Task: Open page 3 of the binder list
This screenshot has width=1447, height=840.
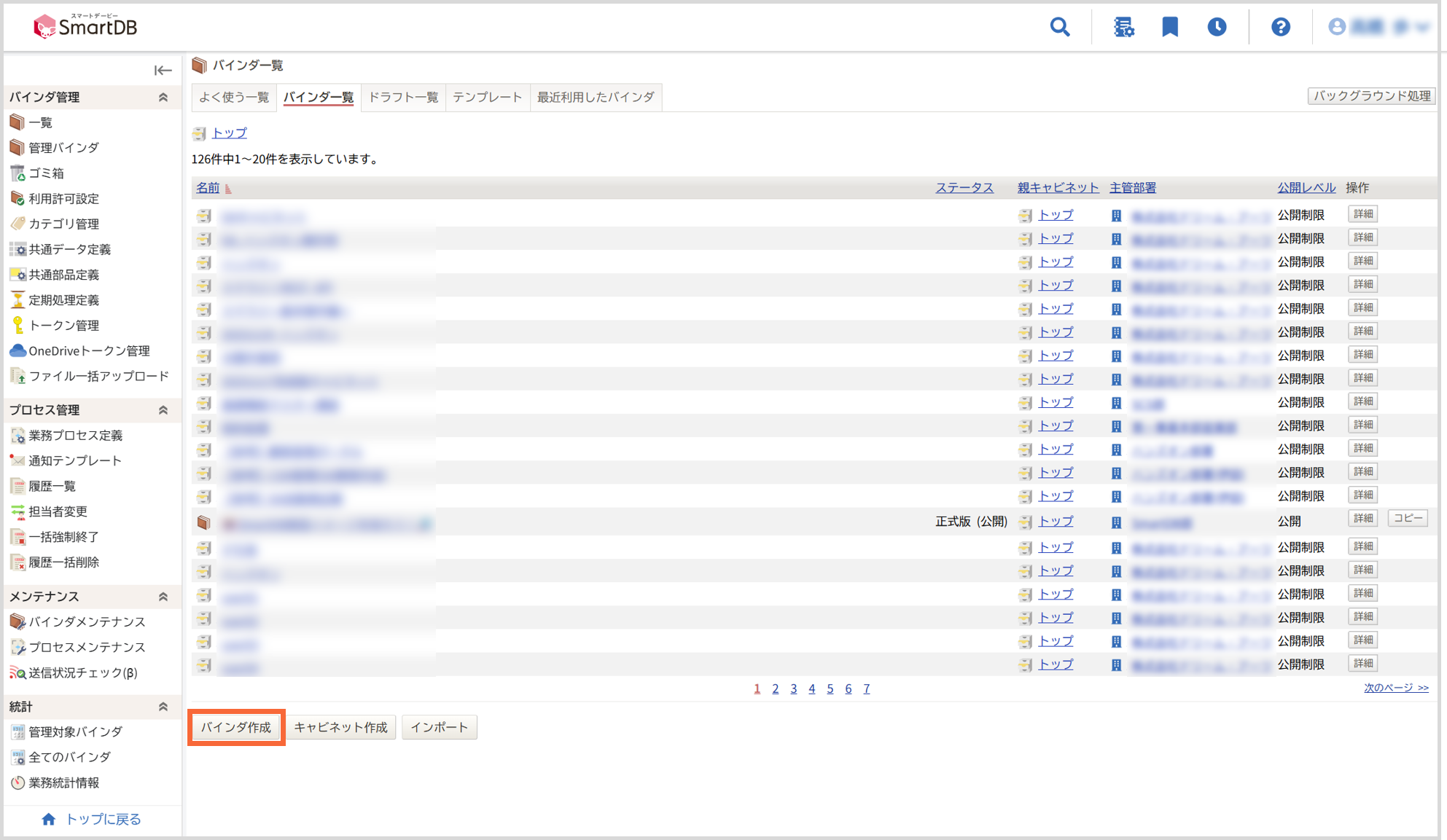Action: click(x=793, y=688)
